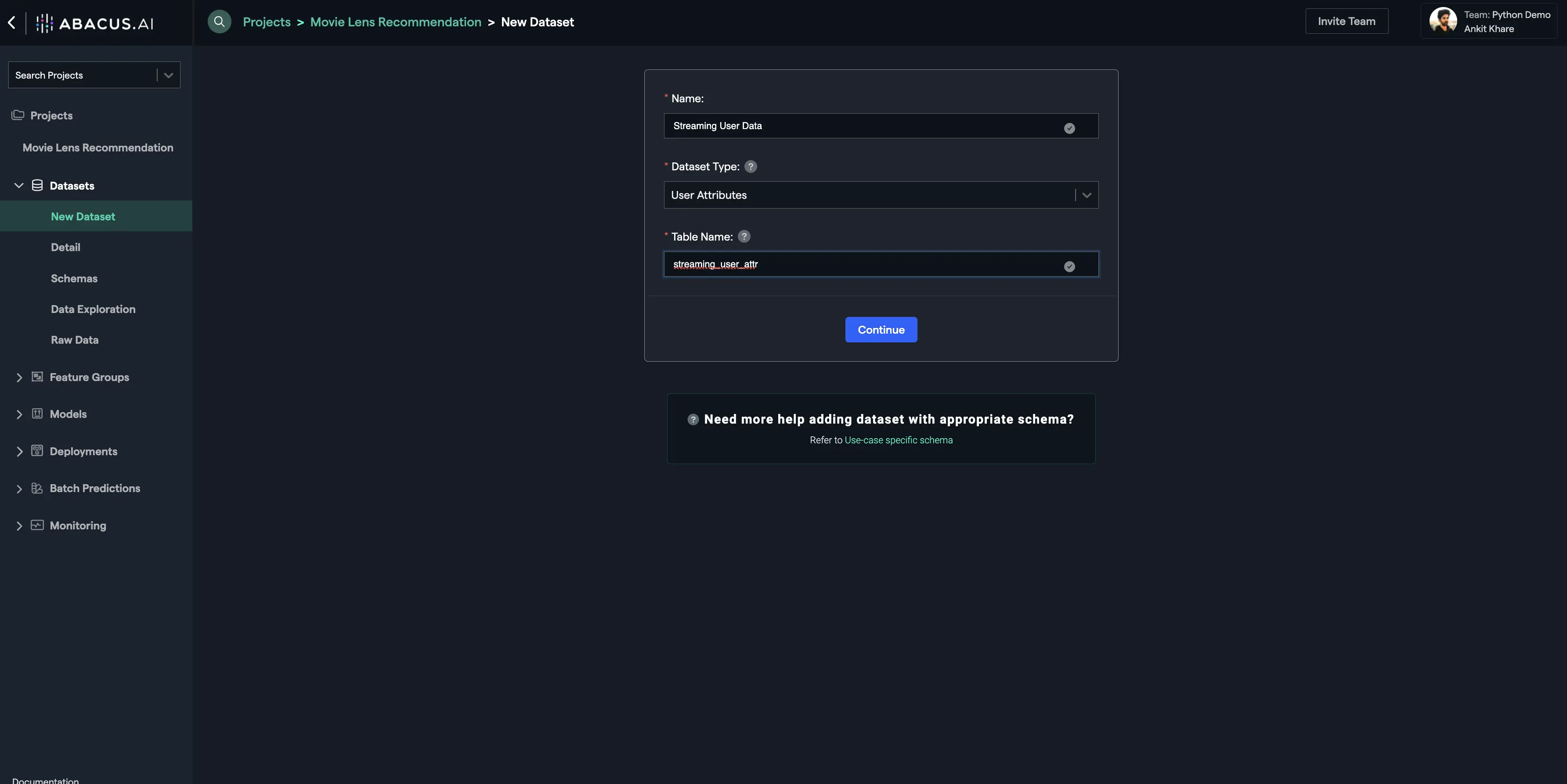Click the Invite Team button

[x=1347, y=20]
